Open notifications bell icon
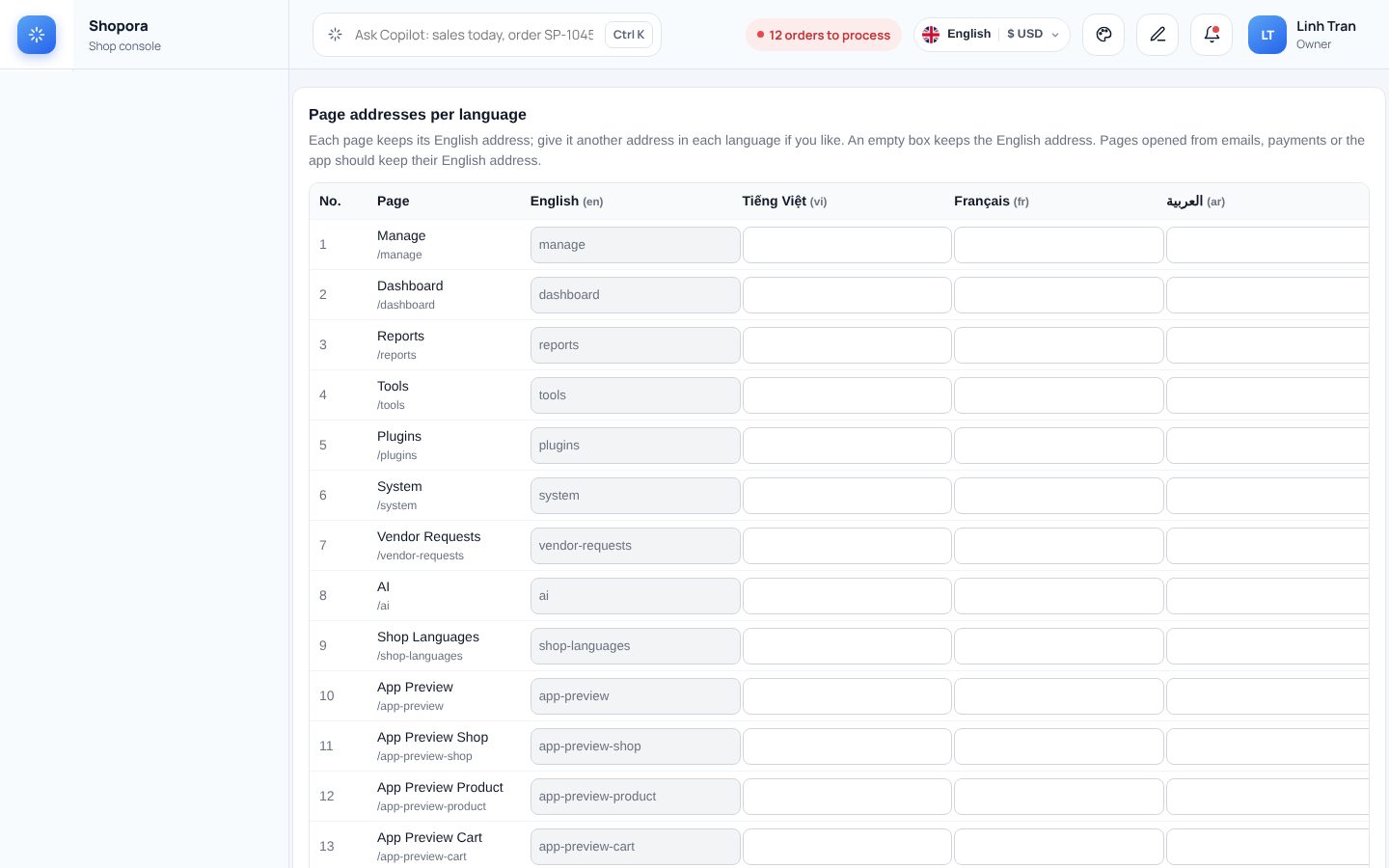 coord(1212,35)
